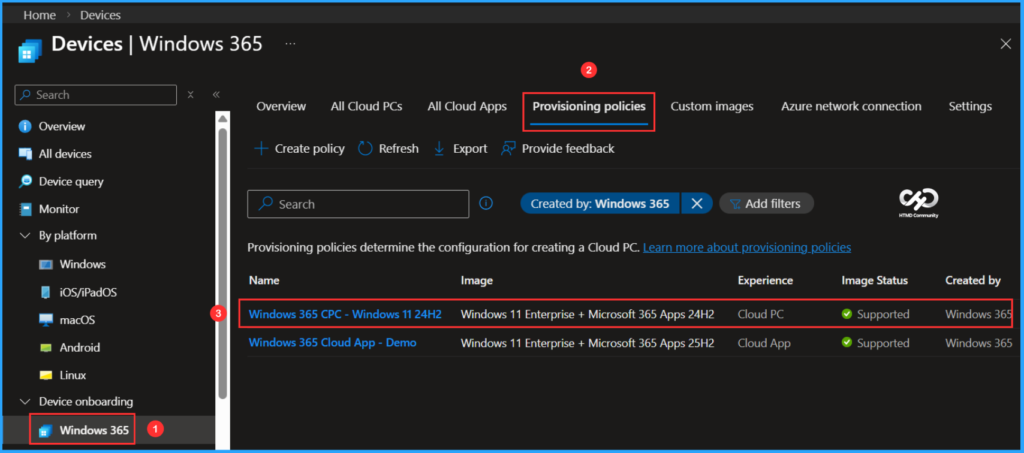This screenshot has height=453, width=1024.
Task: Collapse the Device onboarding section
Action: tap(25, 401)
